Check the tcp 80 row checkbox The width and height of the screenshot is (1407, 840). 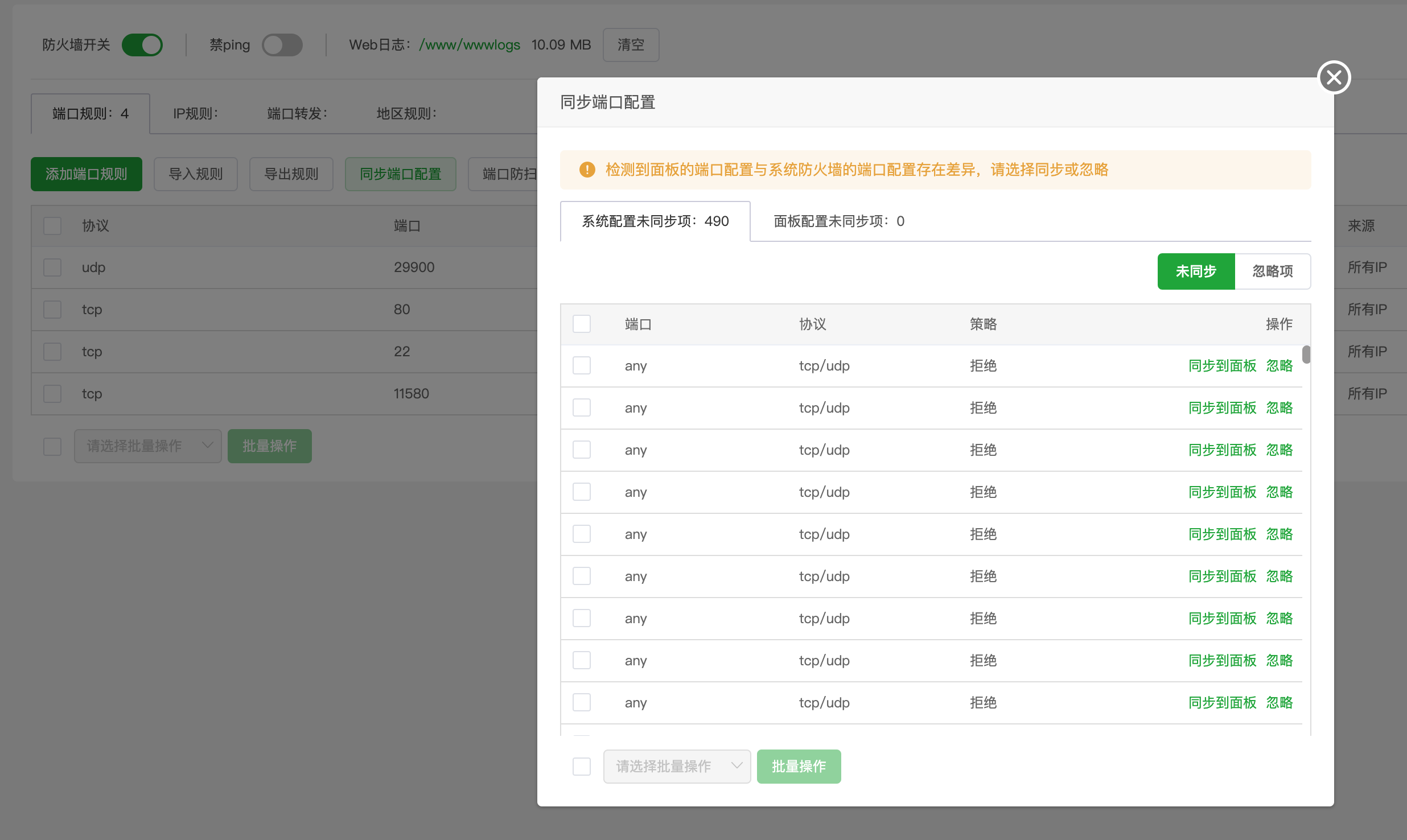(52, 309)
